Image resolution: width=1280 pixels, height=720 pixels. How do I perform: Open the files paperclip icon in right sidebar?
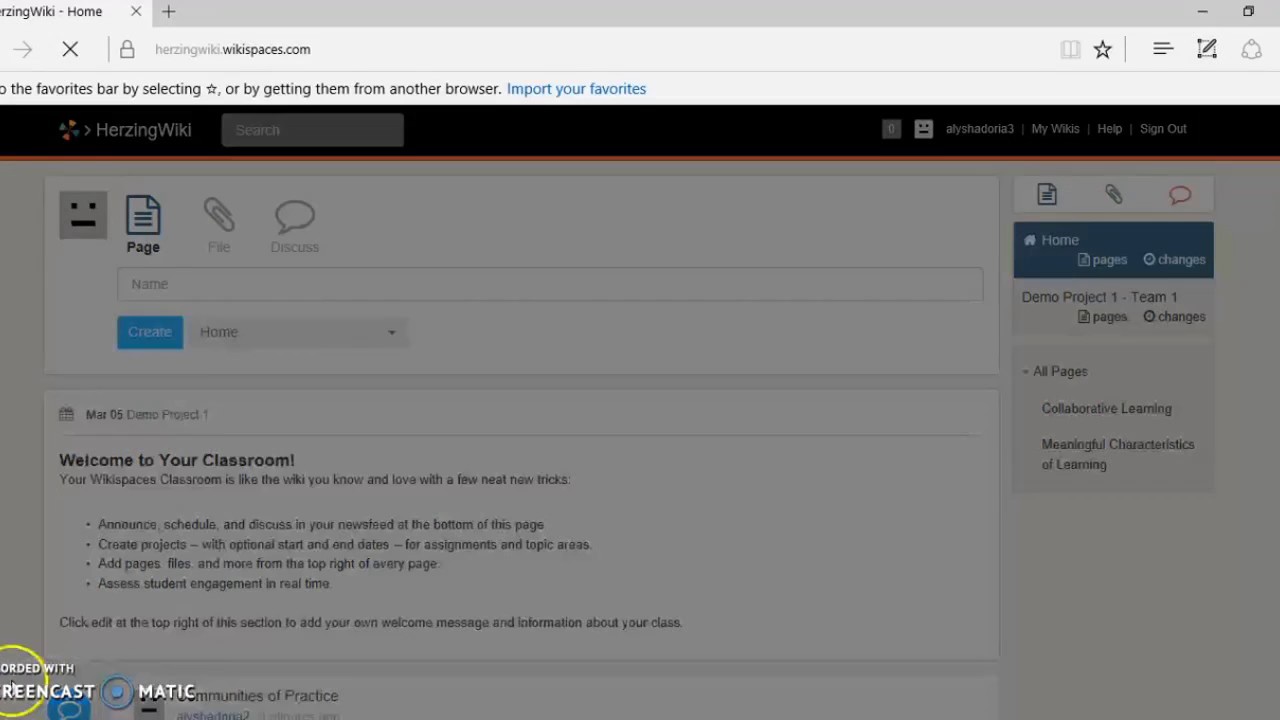click(x=1113, y=195)
